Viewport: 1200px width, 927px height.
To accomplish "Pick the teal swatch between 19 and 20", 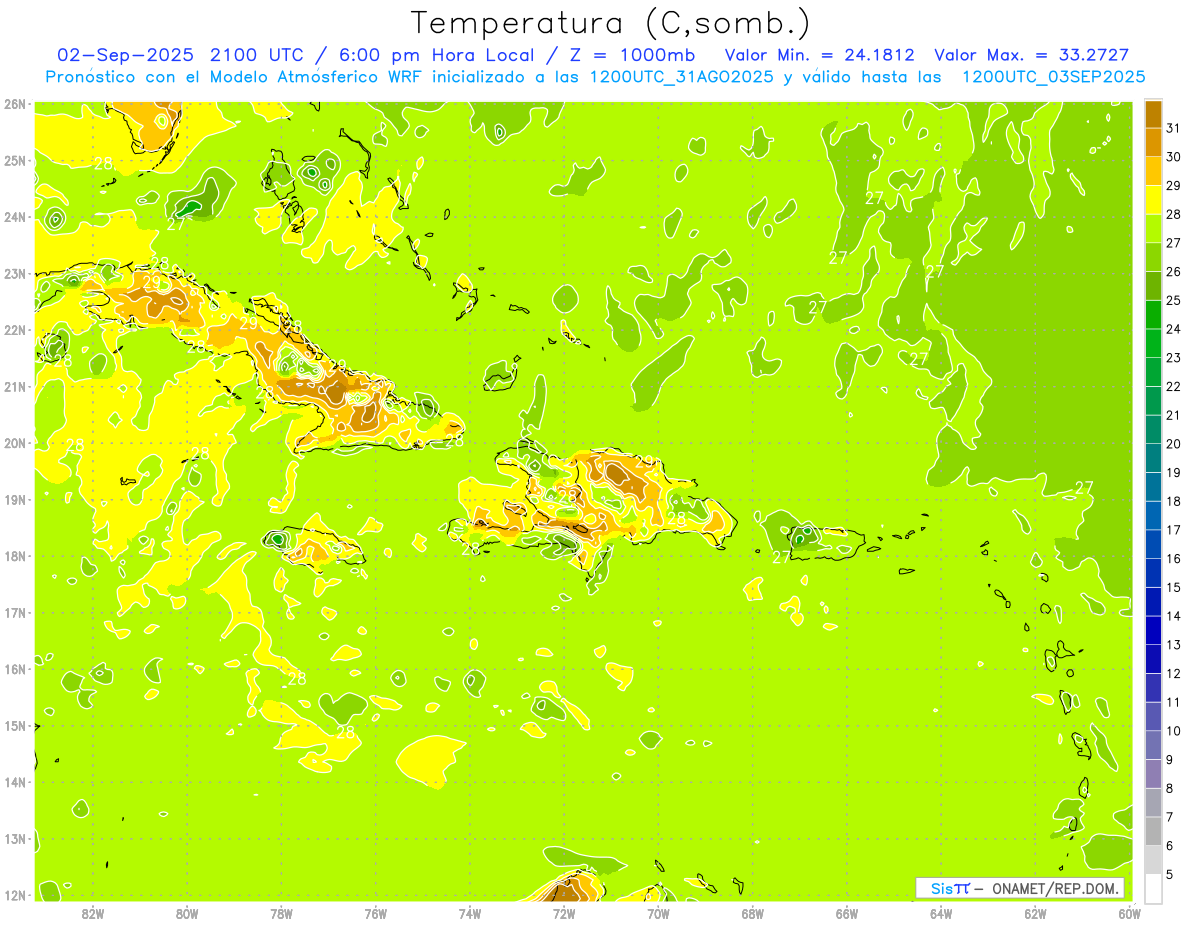I will (x=1153, y=458).
